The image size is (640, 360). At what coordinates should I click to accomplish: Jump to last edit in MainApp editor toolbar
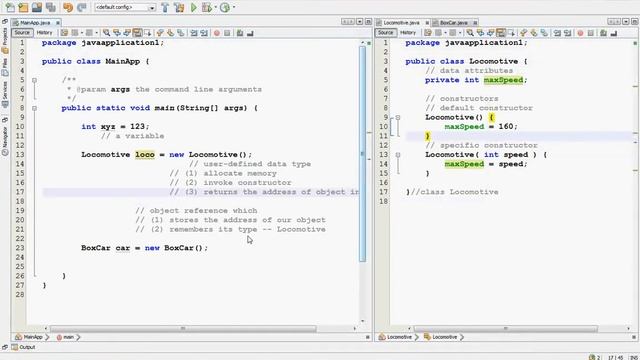[x=64, y=33]
